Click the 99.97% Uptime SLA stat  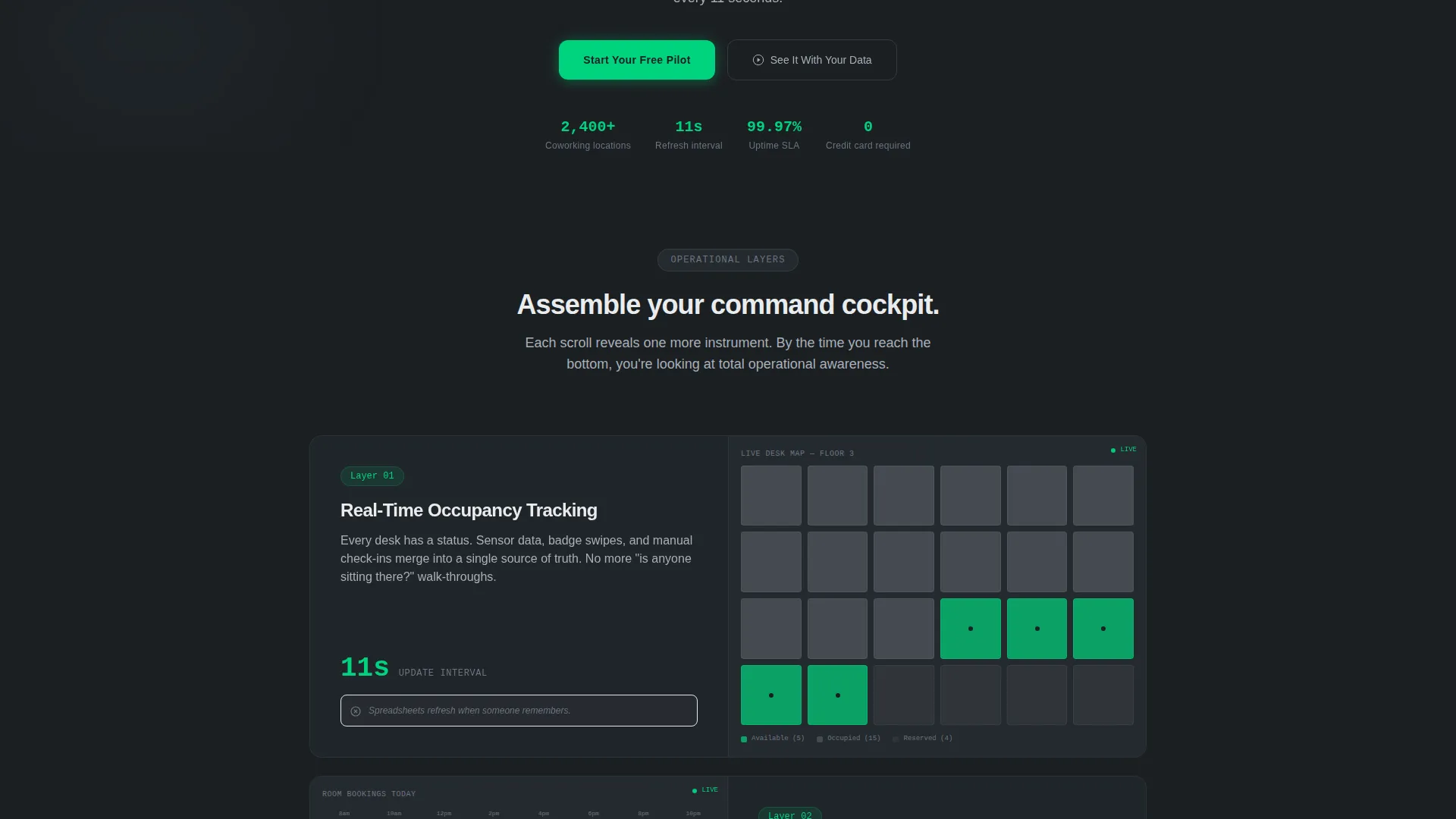(773, 135)
